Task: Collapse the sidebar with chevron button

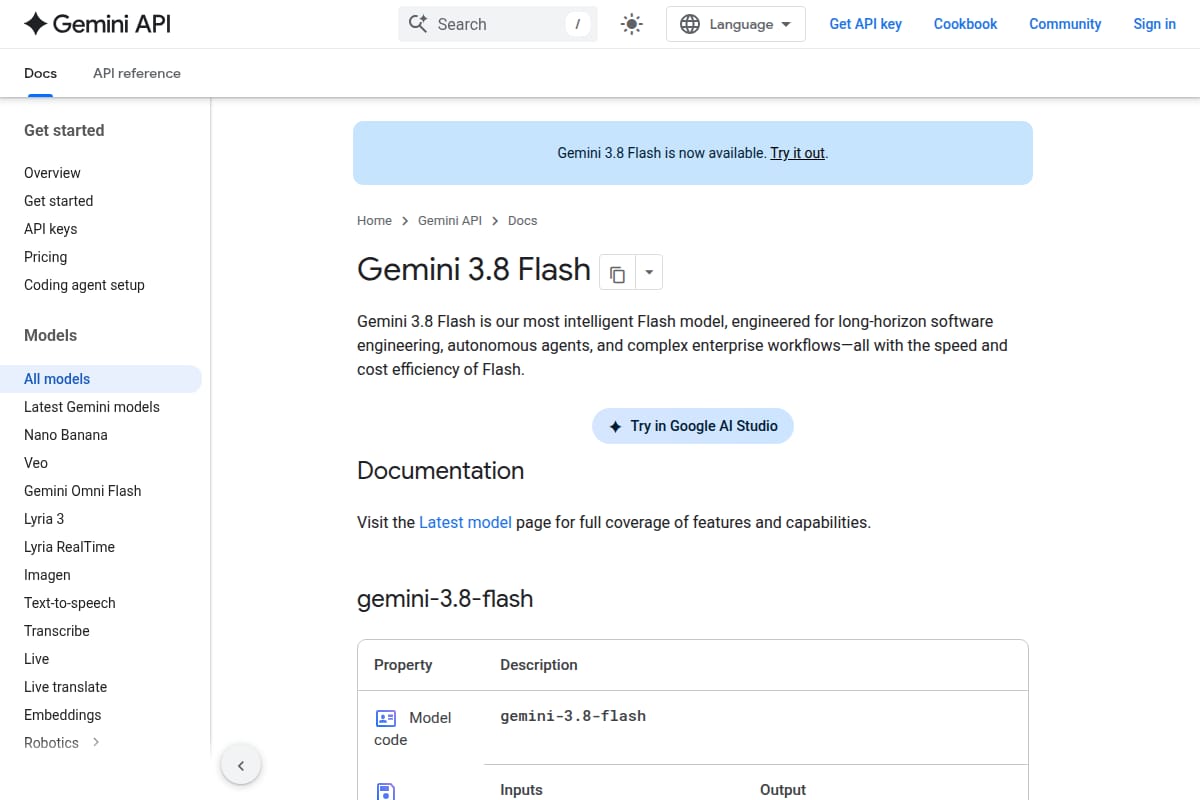Action: 241,766
